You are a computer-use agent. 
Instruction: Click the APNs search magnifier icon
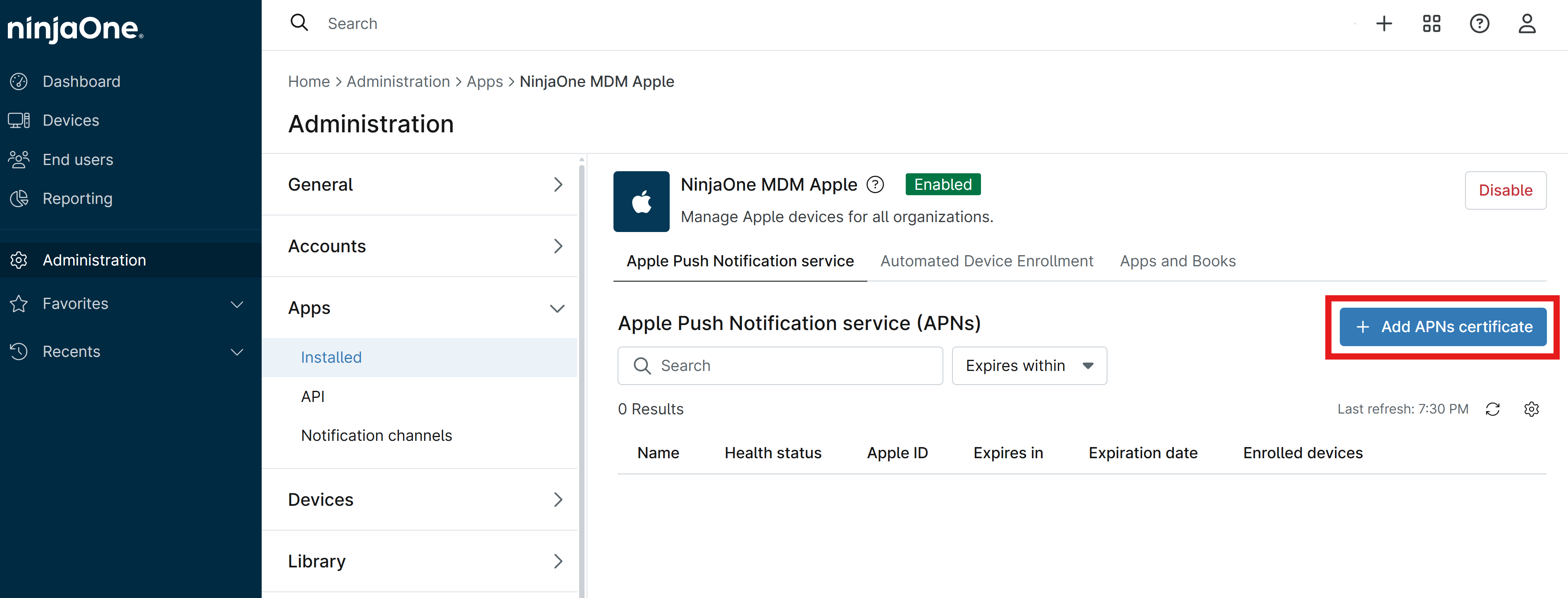(x=642, y=366)
